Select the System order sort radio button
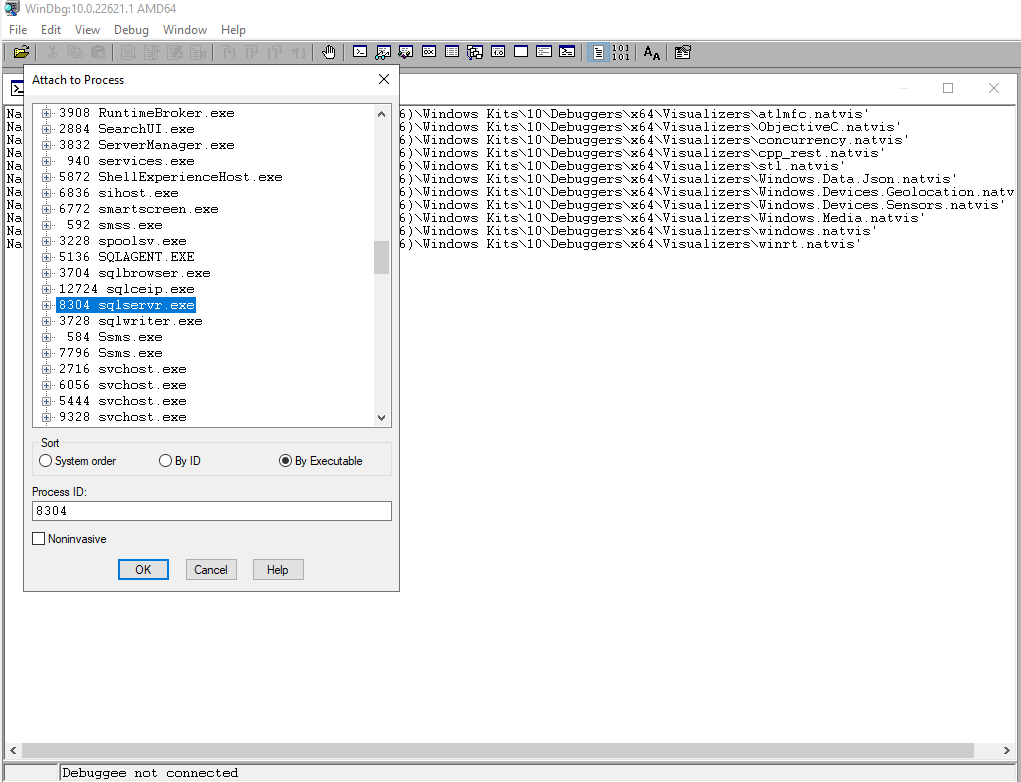This screenshot has height=782, width=1021. click(x=46, y=461)
